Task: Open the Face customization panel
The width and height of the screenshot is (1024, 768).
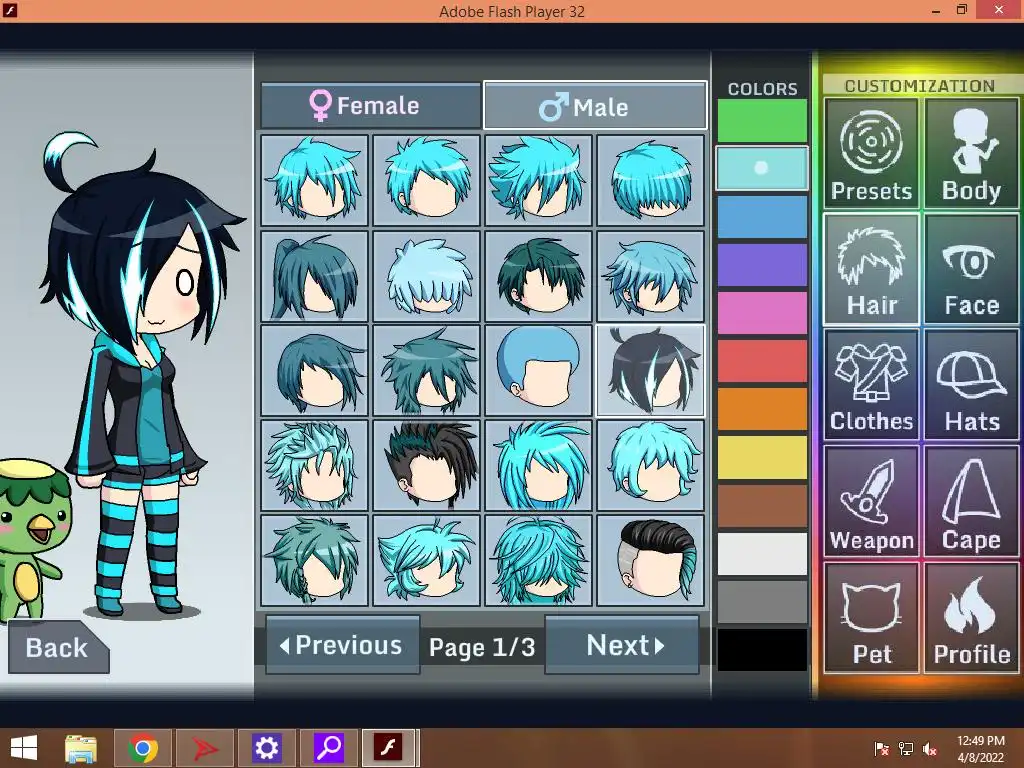Action: coord(971,269)
